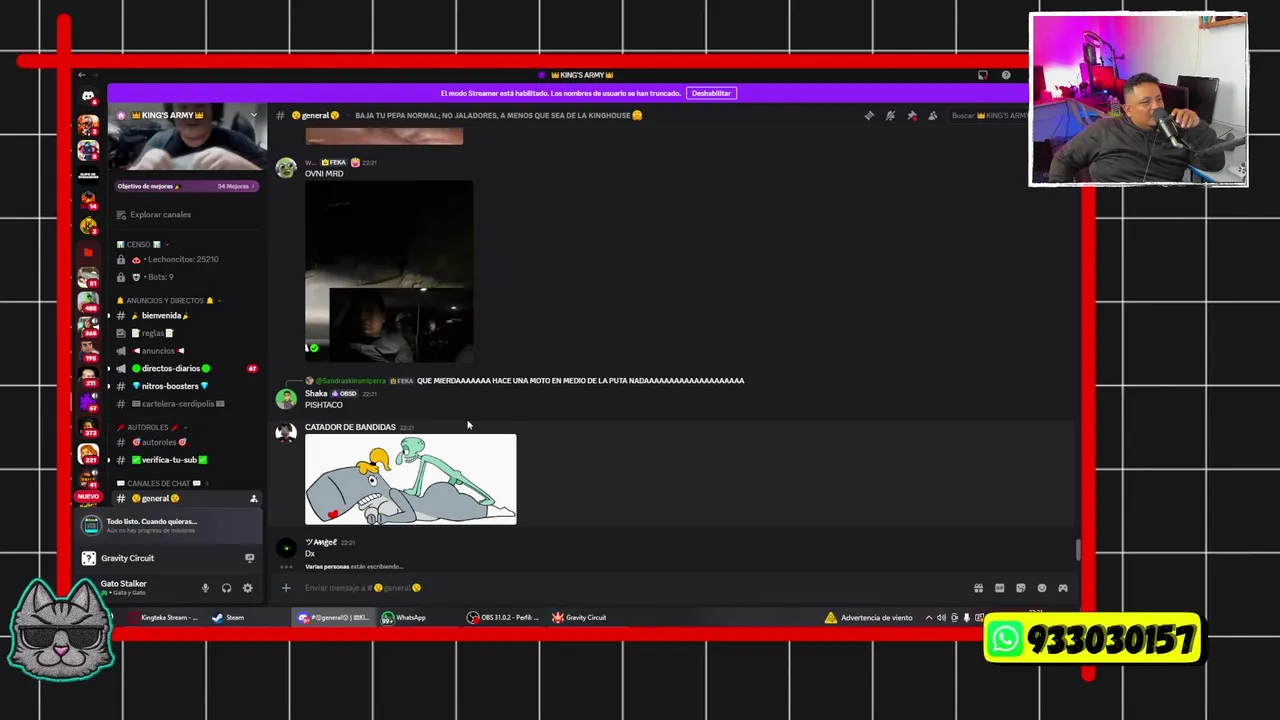Show pinned messages in channel header
This screenshot has height=720, width=1280.
pos(912,115)
